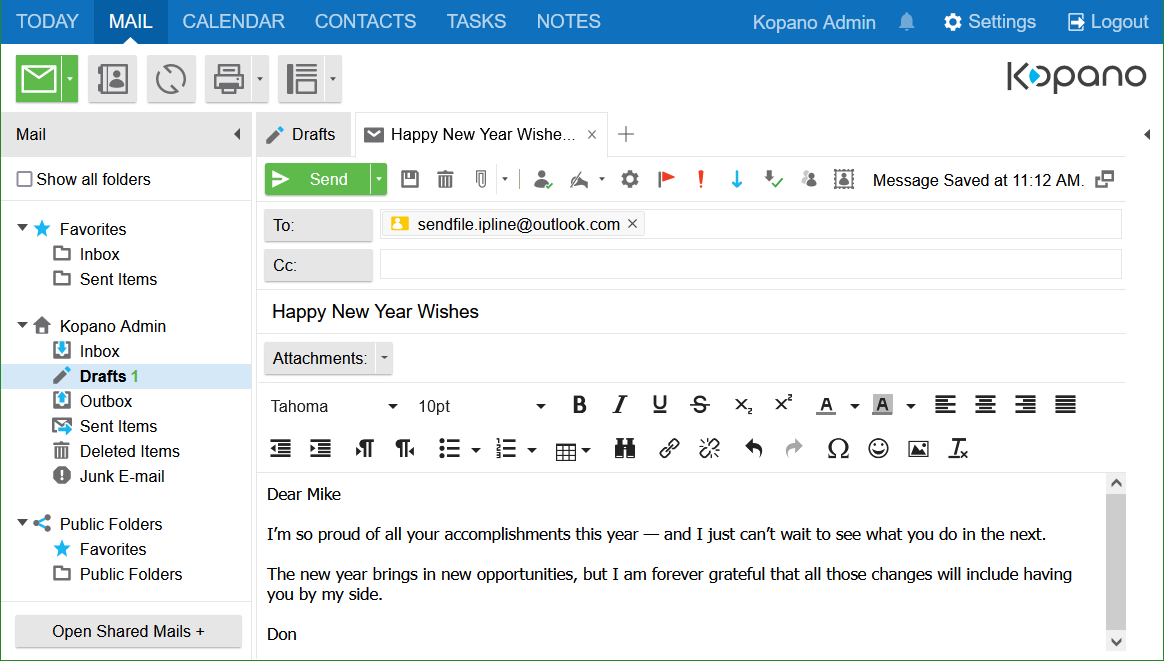Collapse the Kopano Admin folder tree
Viewport: 1164px width, 661px height.
click(x=22, y=326)
